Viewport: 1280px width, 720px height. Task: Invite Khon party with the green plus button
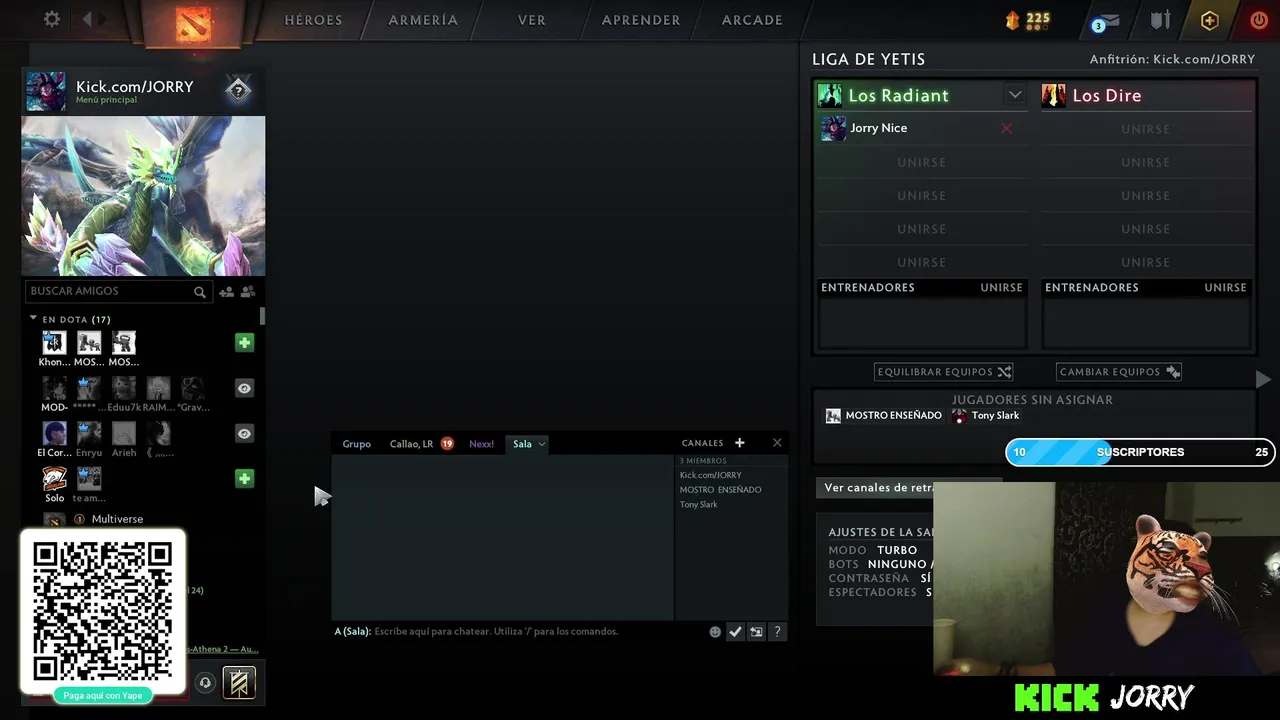click(244, 343)
